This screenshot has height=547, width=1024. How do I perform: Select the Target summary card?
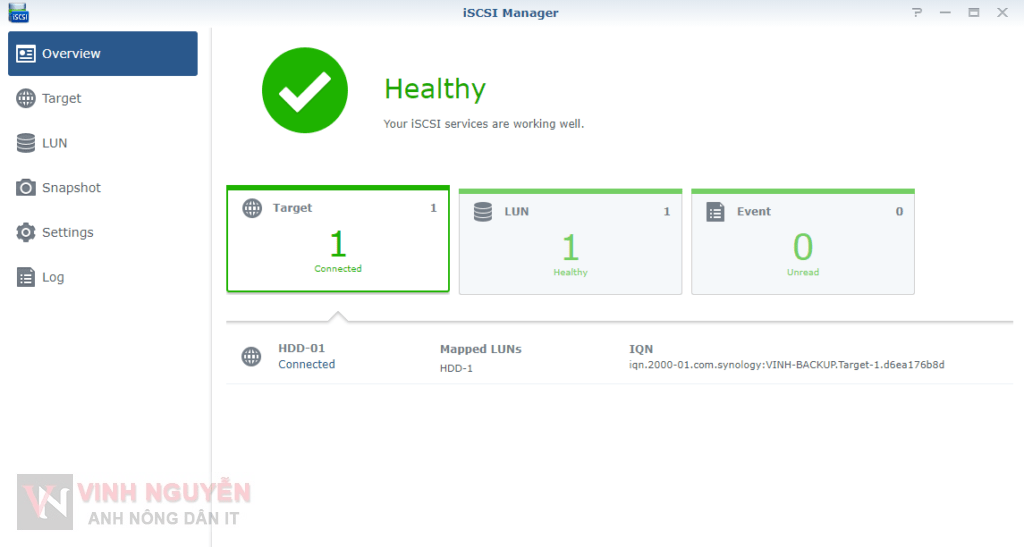[338, 240]
